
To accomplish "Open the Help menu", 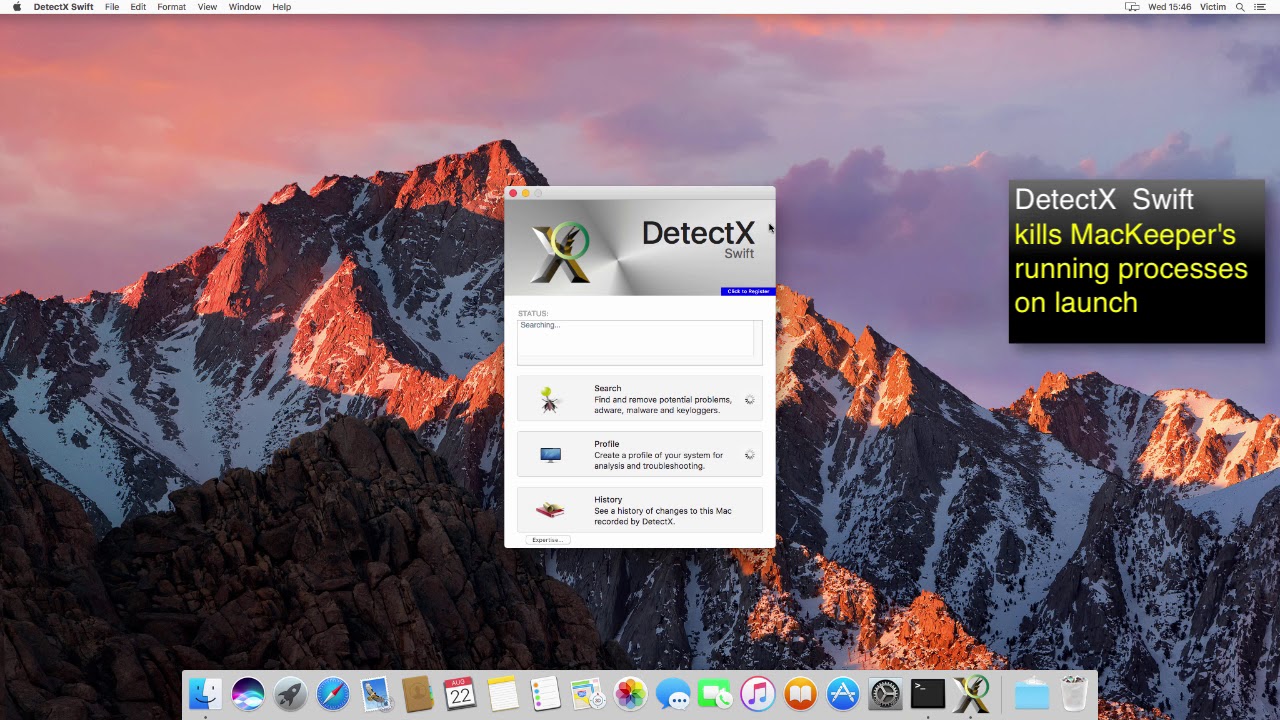I will (x=282, y=7).
